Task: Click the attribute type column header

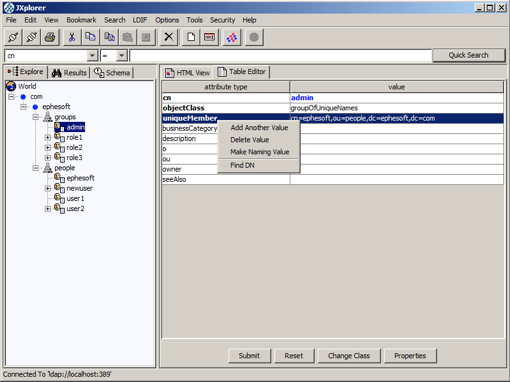Action: (226, 87)
